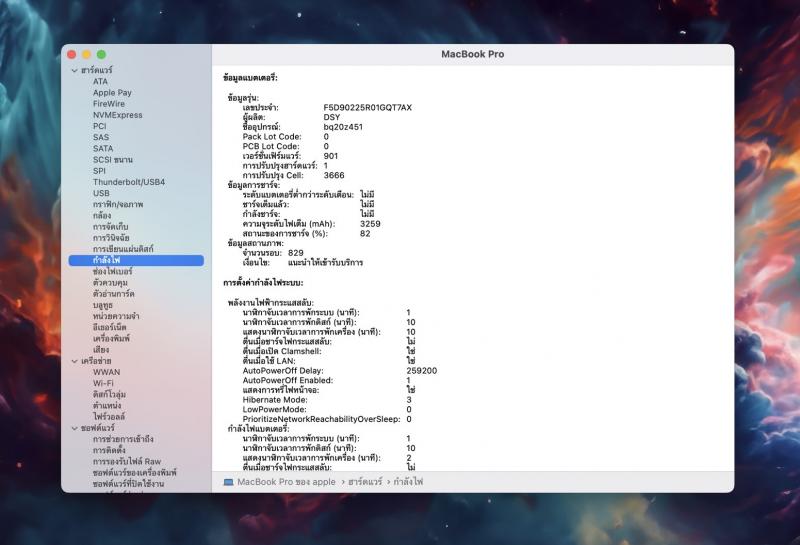Select เสียง in the sidebar
800x545 pixels.
coord(101,350)
